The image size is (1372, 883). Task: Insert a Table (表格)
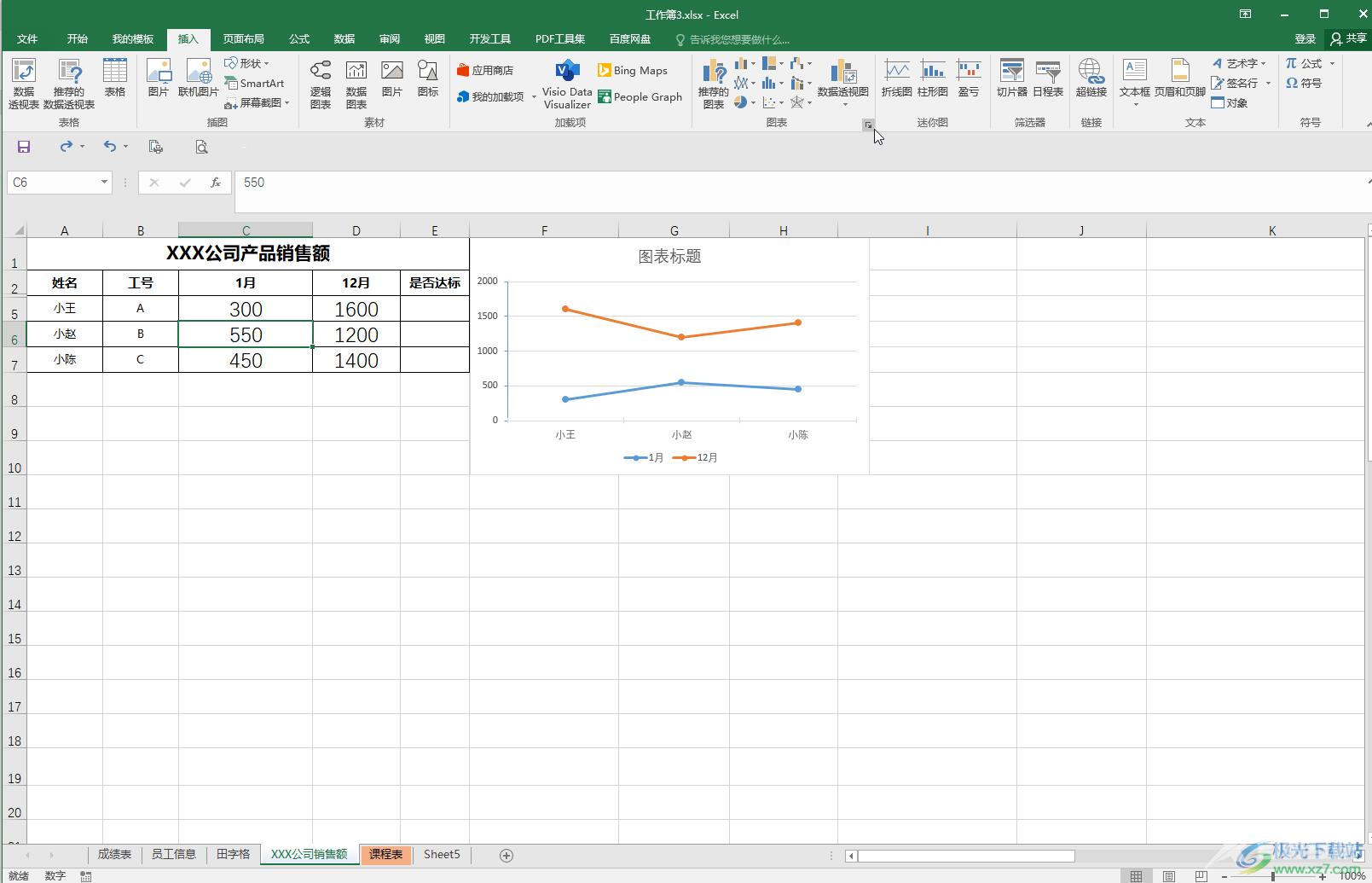(114, 78)
